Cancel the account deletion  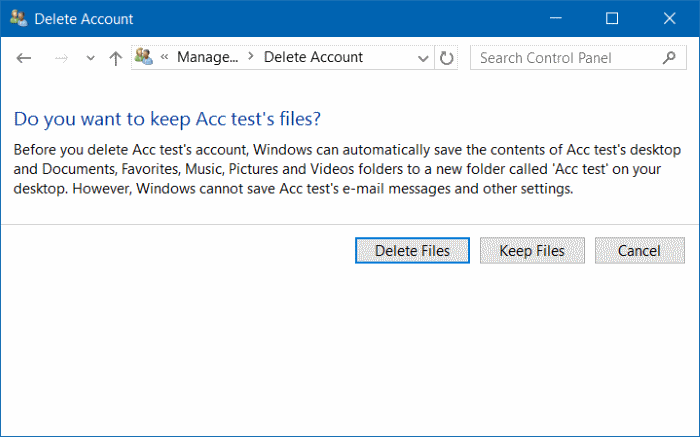click(639, 250)
